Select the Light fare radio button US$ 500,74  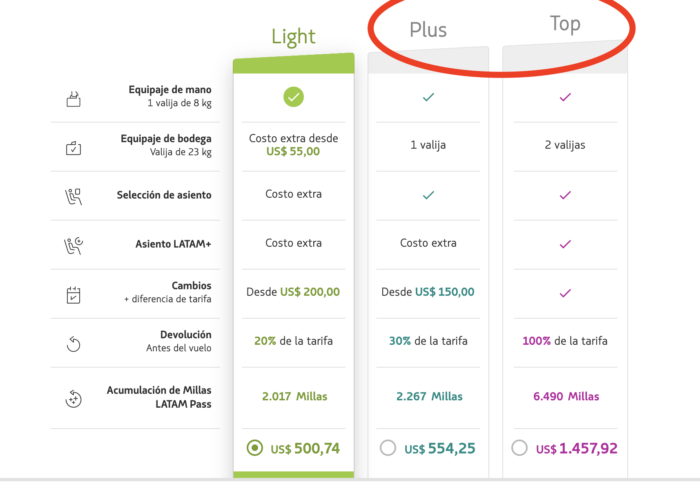click(254, 448)
